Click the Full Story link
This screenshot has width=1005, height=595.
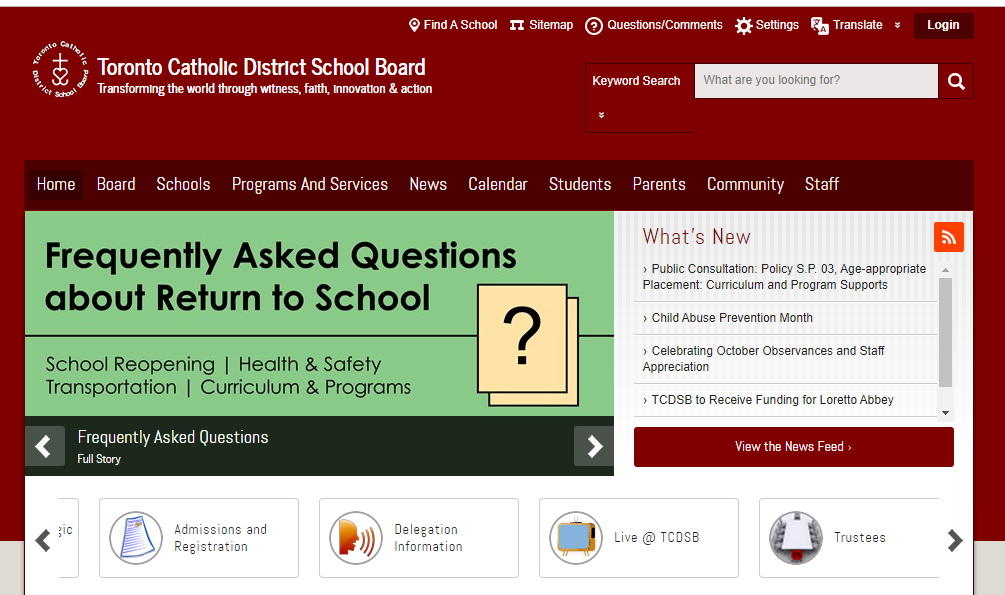[99, 459]
